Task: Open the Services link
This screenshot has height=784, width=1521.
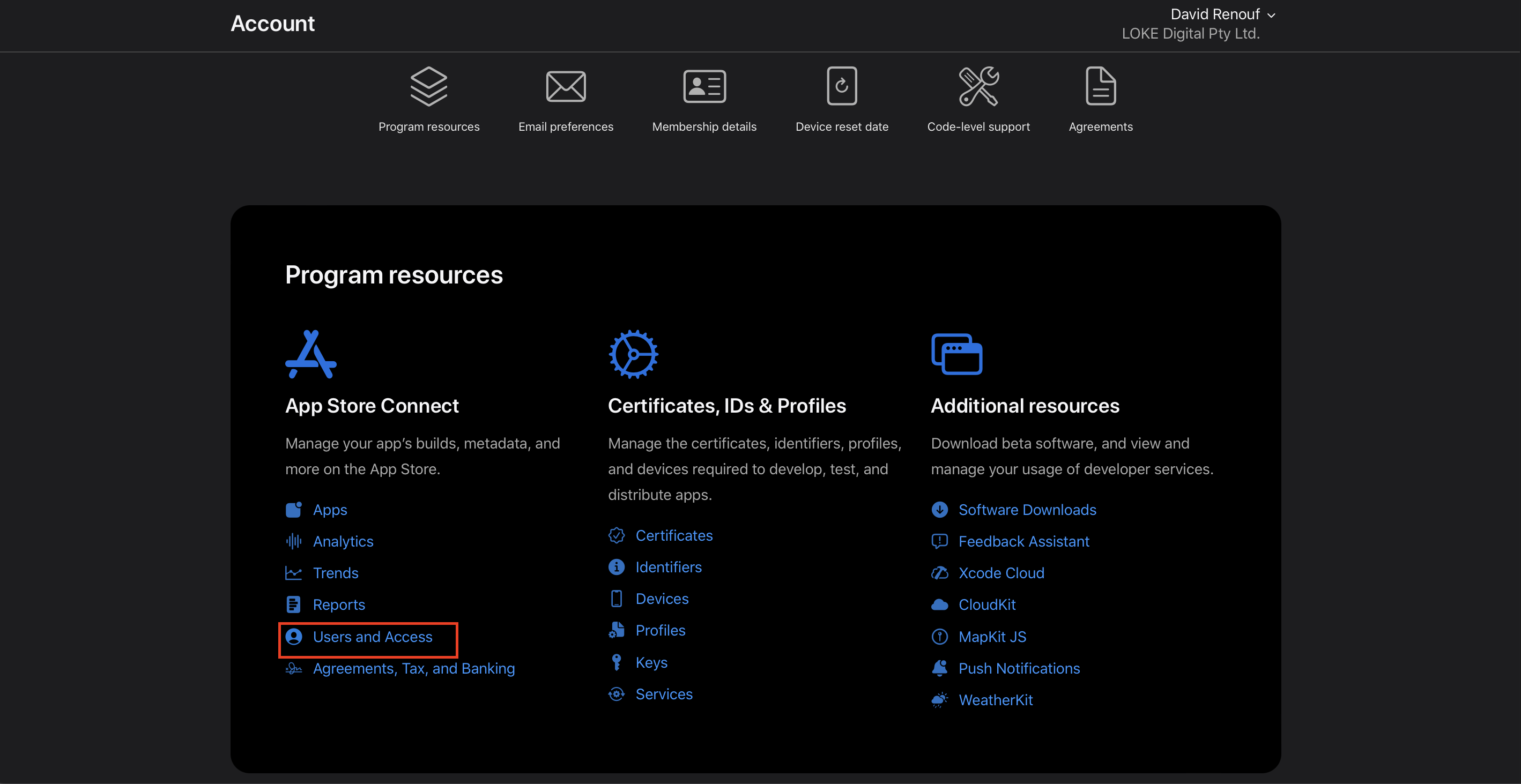Action: (664, 693)
